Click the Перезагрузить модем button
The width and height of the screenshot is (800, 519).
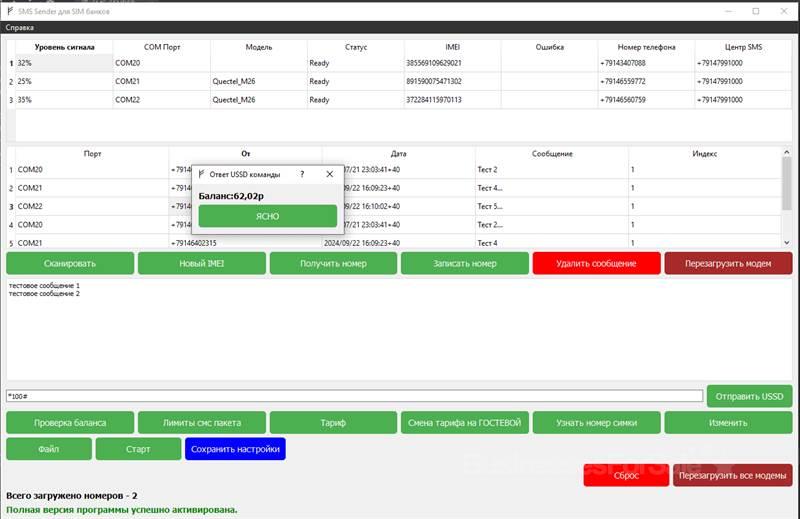[x=728, y=263]
